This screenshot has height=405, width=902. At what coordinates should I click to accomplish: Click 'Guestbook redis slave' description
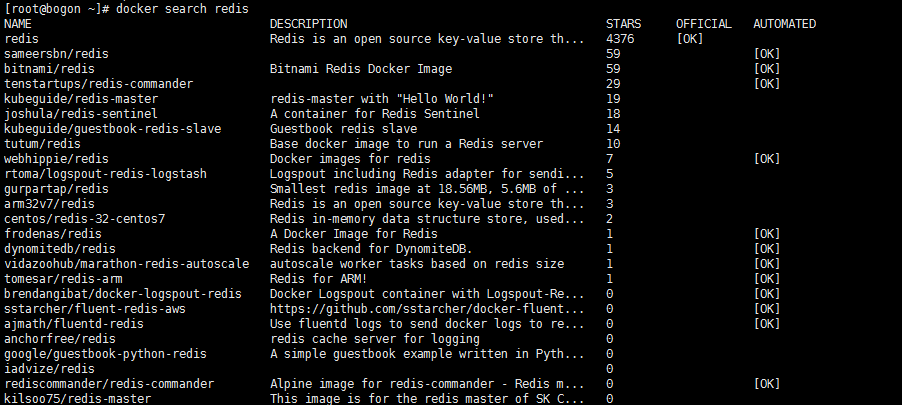point(343,128)
